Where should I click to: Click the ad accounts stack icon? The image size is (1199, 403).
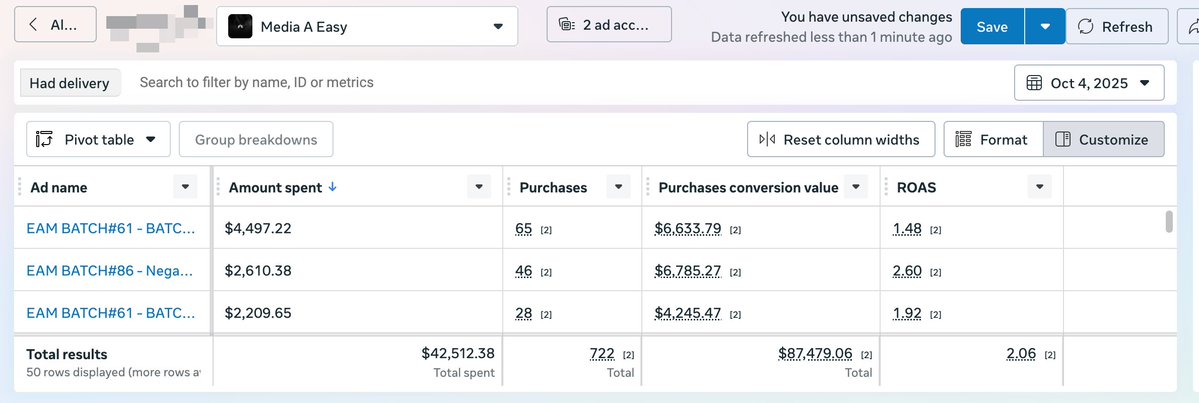pos(566,26)
